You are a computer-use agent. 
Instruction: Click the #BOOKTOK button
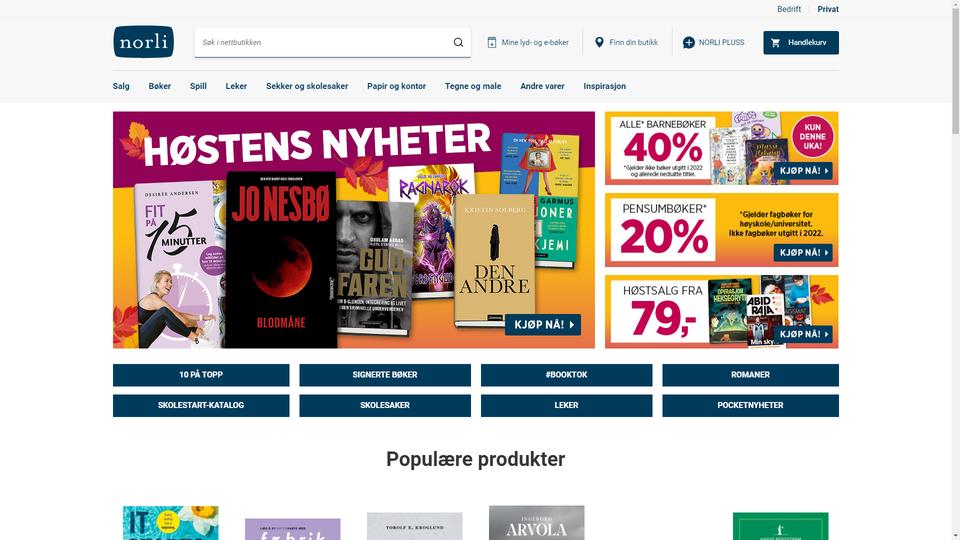coord(566,375)
